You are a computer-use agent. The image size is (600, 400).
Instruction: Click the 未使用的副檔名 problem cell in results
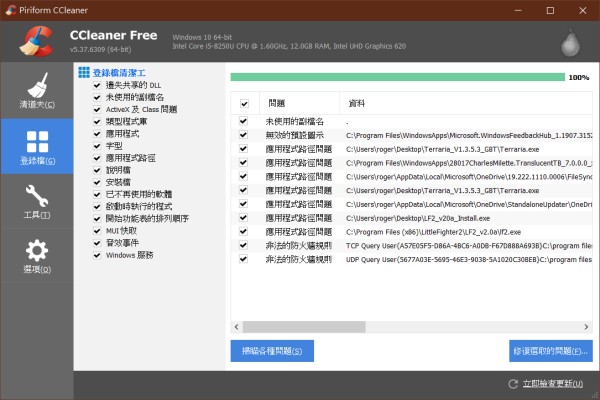(x=295, y=122)
